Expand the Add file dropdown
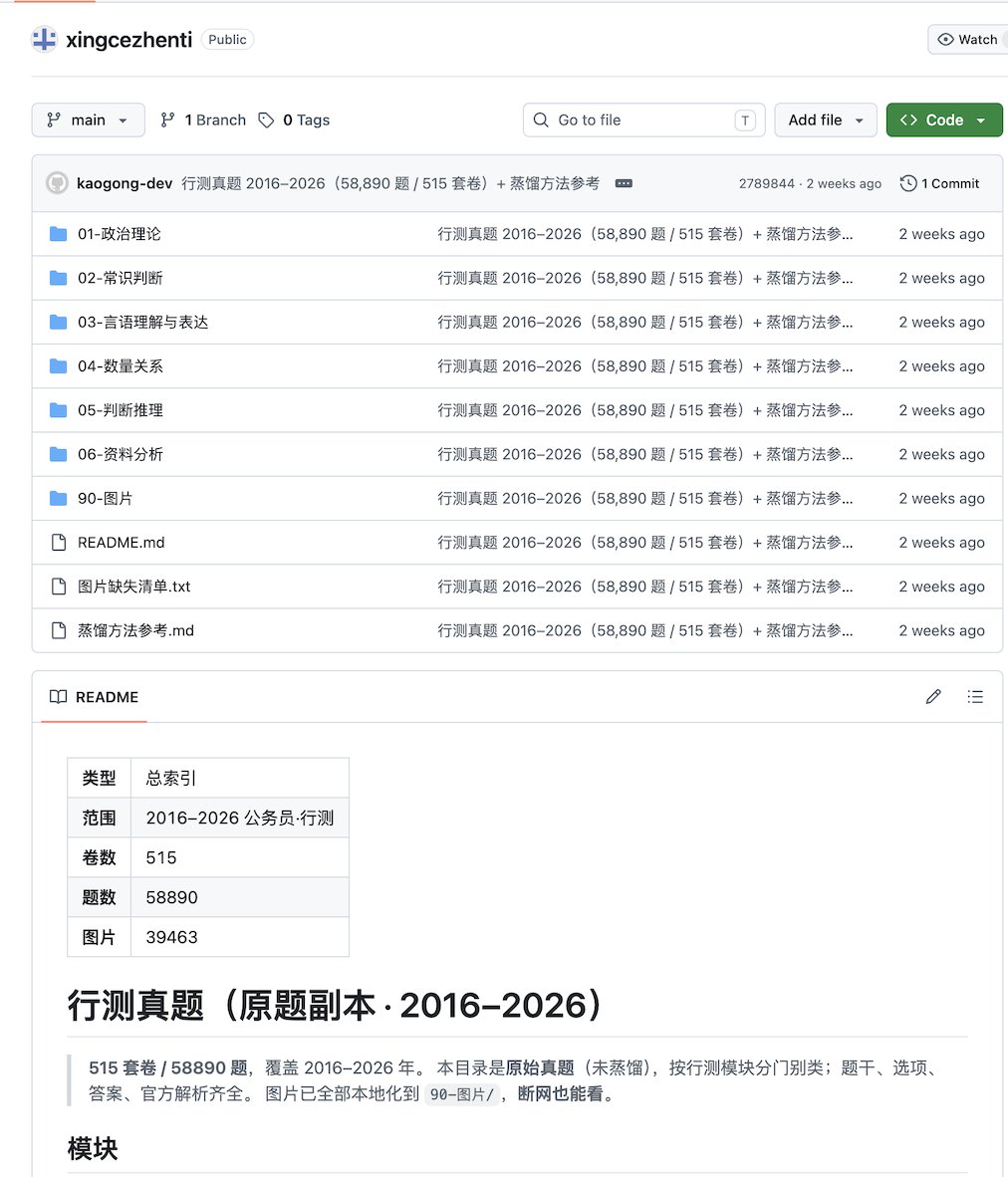1008x1177 pixels. click(826, 120)
